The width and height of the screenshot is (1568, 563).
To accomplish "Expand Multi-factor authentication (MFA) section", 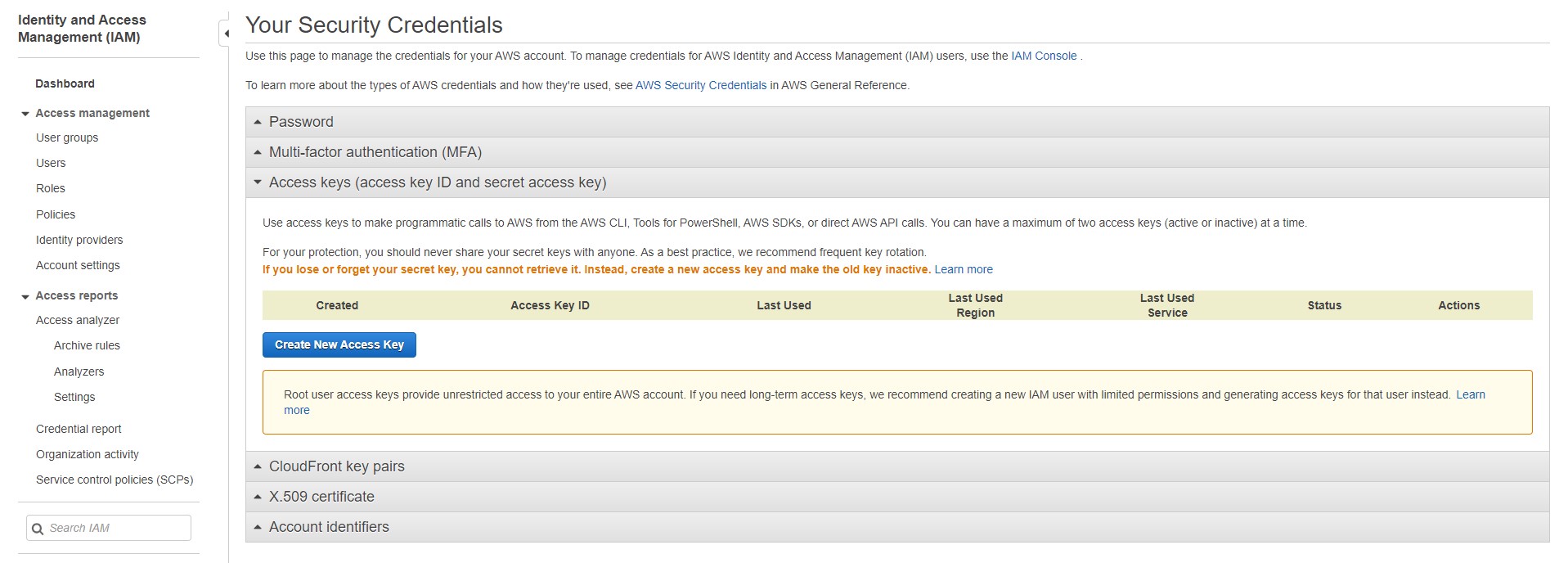I will [x=897, y=152].
